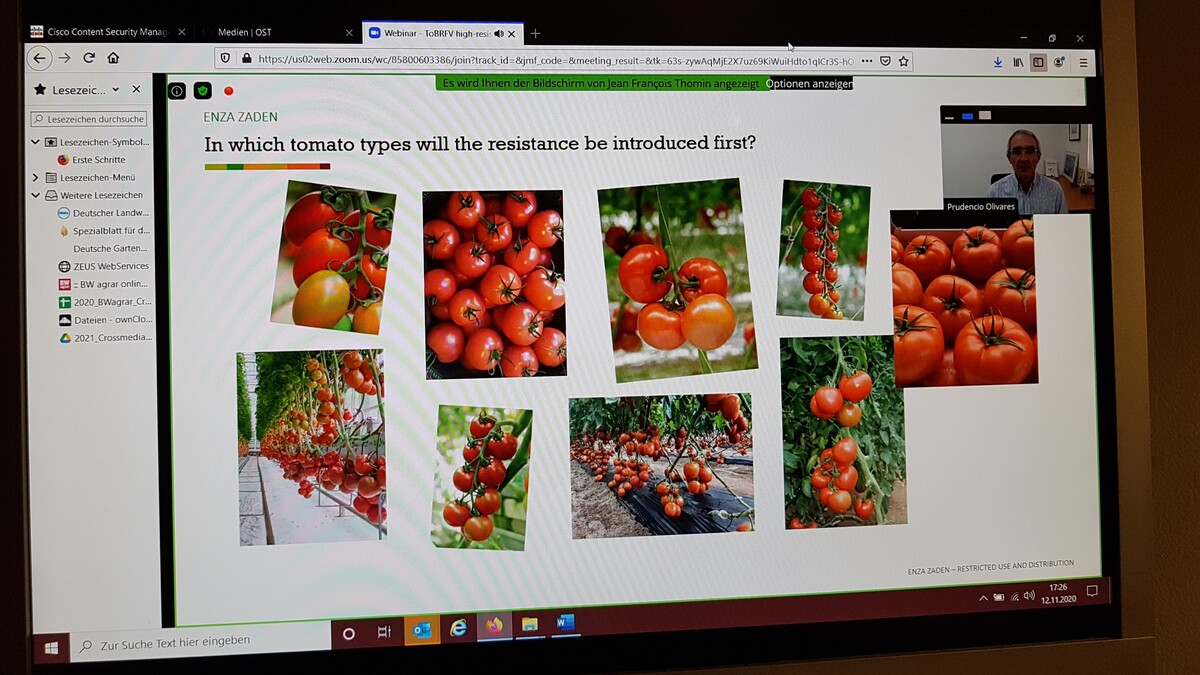The height and width of the screenshot is (675, 1200).
Task: Click the red recording indicator dot
Action: click(x=228, y=91)
